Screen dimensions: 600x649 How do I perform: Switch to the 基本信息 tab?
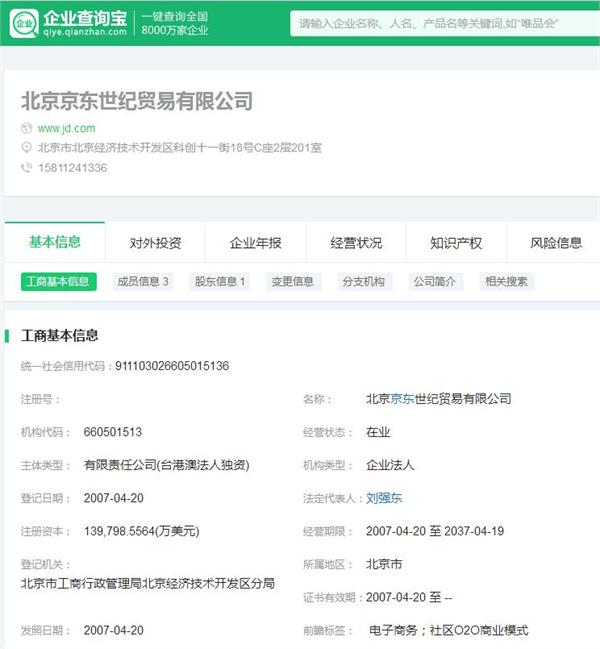tap(55, 242)
